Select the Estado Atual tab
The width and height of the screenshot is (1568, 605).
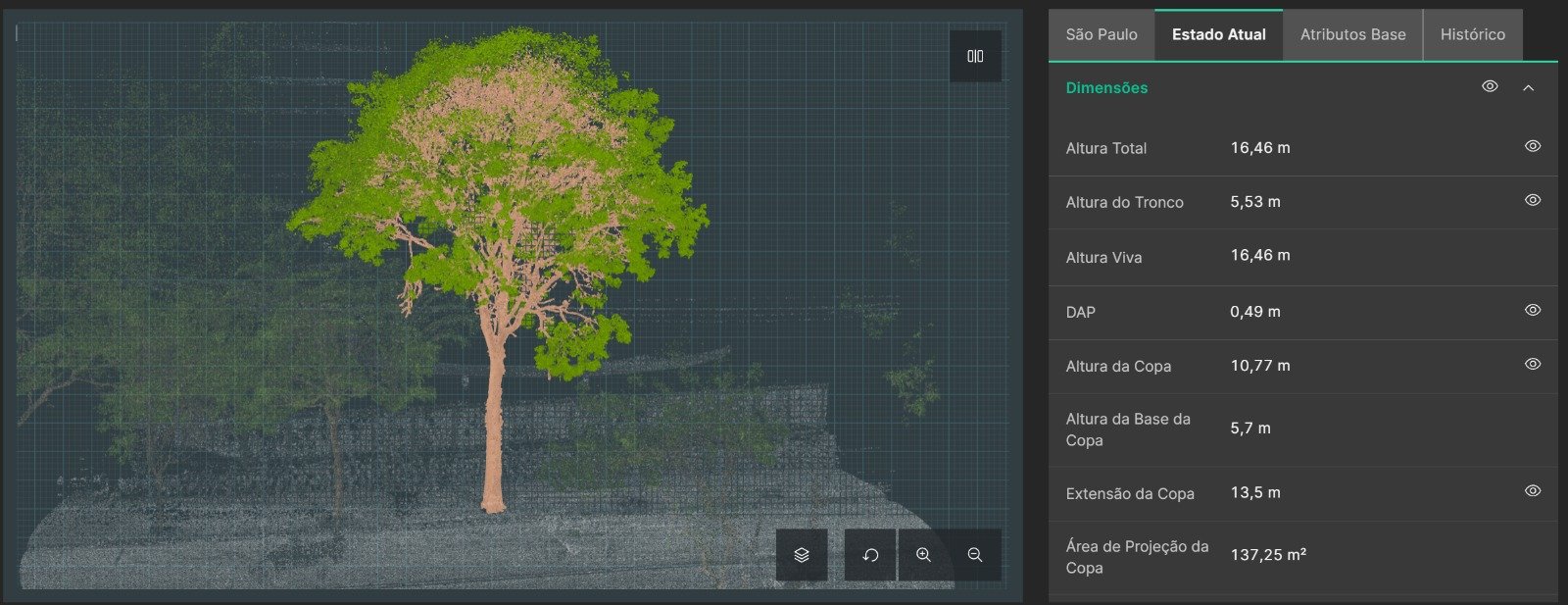1219,34
